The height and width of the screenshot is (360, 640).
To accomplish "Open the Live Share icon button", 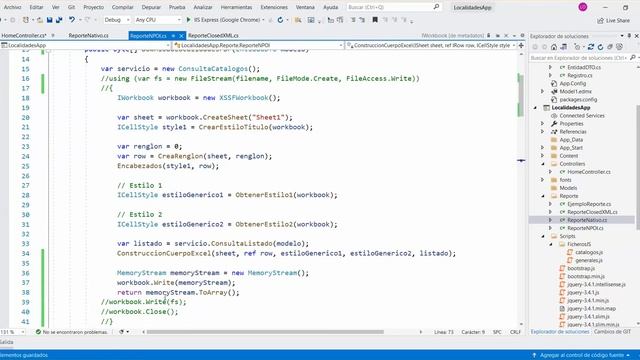I will tap(600, 20).
